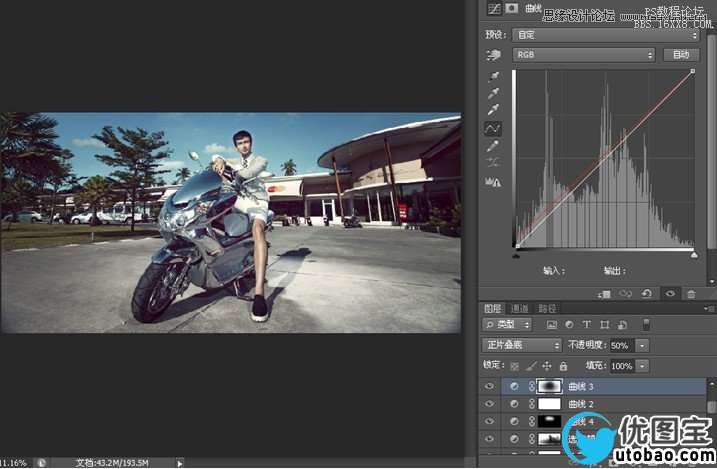Hide the 曲线 3 layer
This screenshot has width=717, height=469.
489,387
